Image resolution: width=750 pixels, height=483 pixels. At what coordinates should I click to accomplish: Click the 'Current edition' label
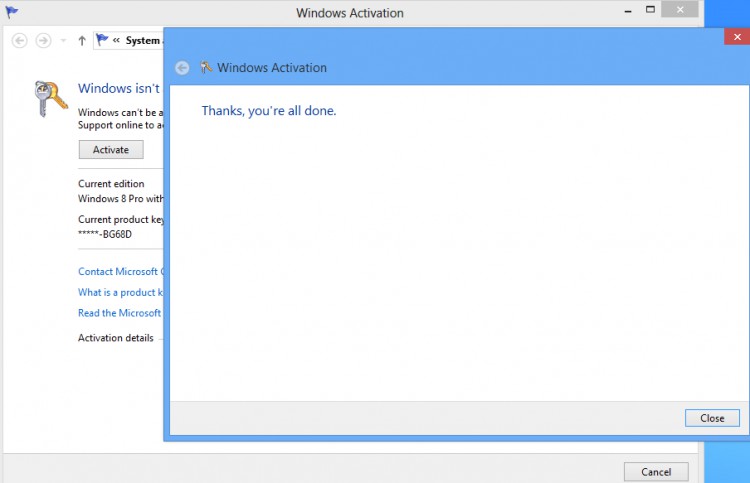tap(111, 184)
